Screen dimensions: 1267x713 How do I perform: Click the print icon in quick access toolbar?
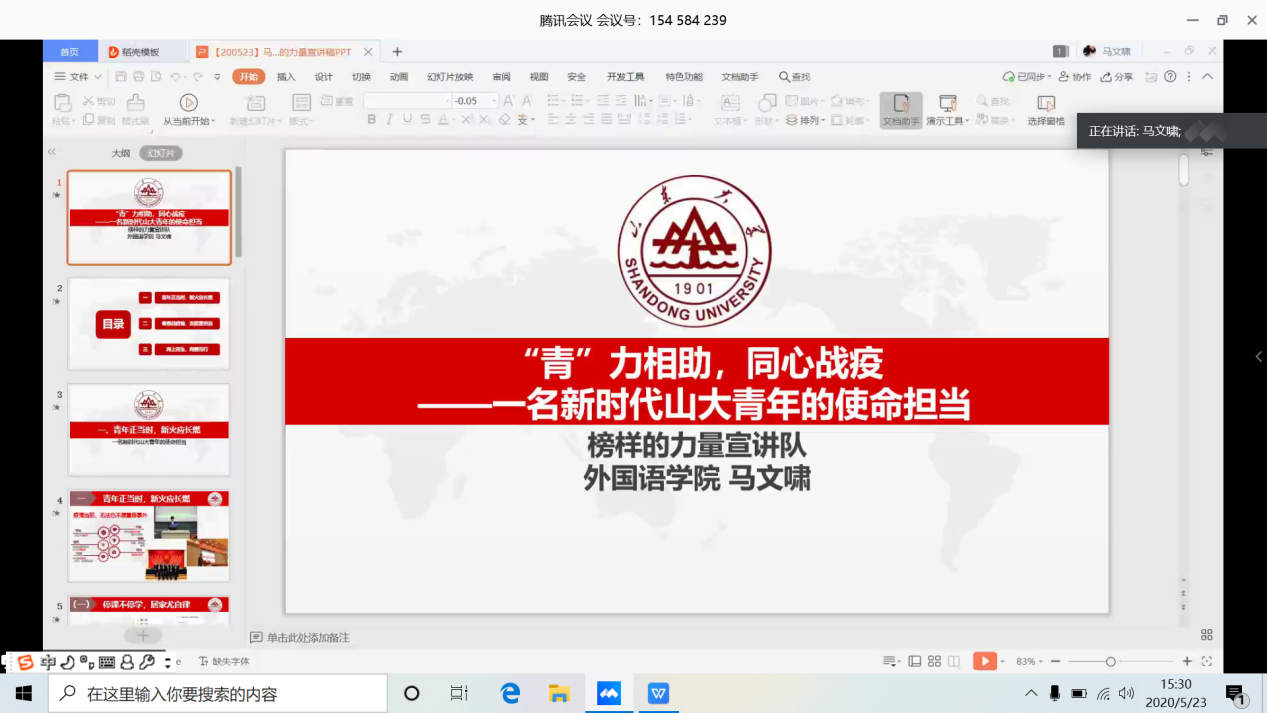coord(138,77)
